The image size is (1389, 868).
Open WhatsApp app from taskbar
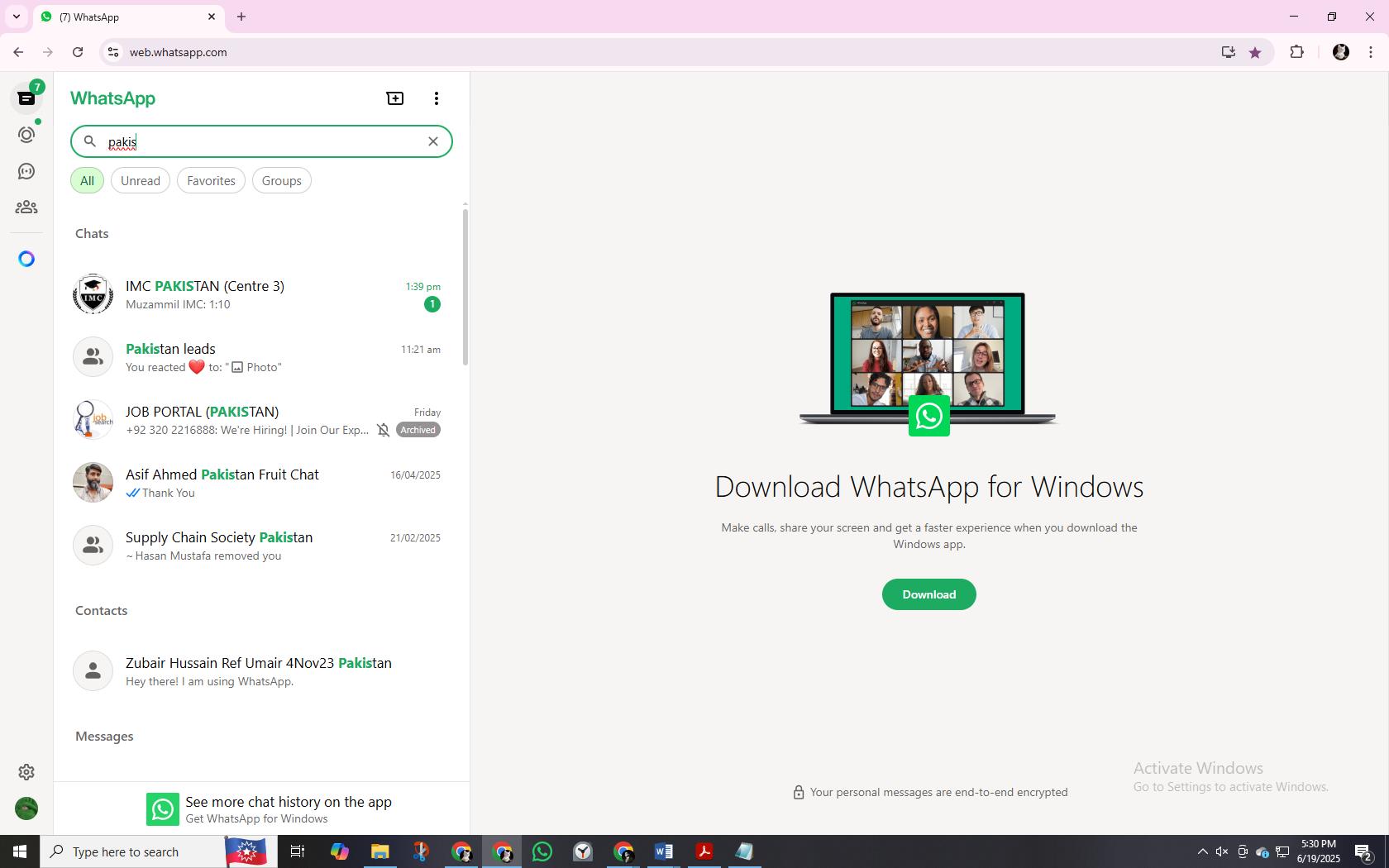tap(542, 851)
